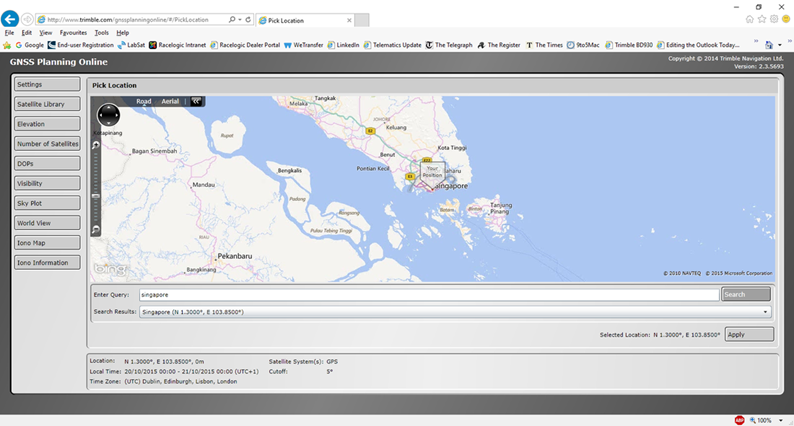
Task: Open the Iono Map panel
Action: [47, 243]
